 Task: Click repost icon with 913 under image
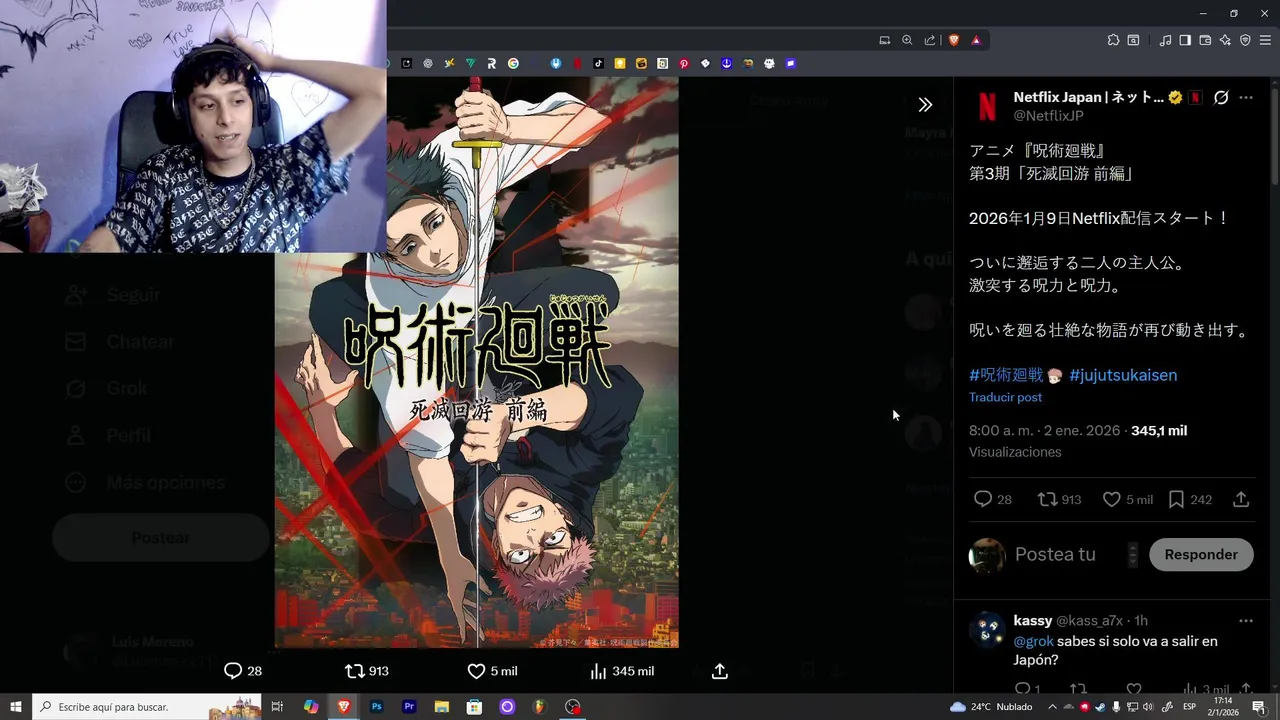pos(355,671)
